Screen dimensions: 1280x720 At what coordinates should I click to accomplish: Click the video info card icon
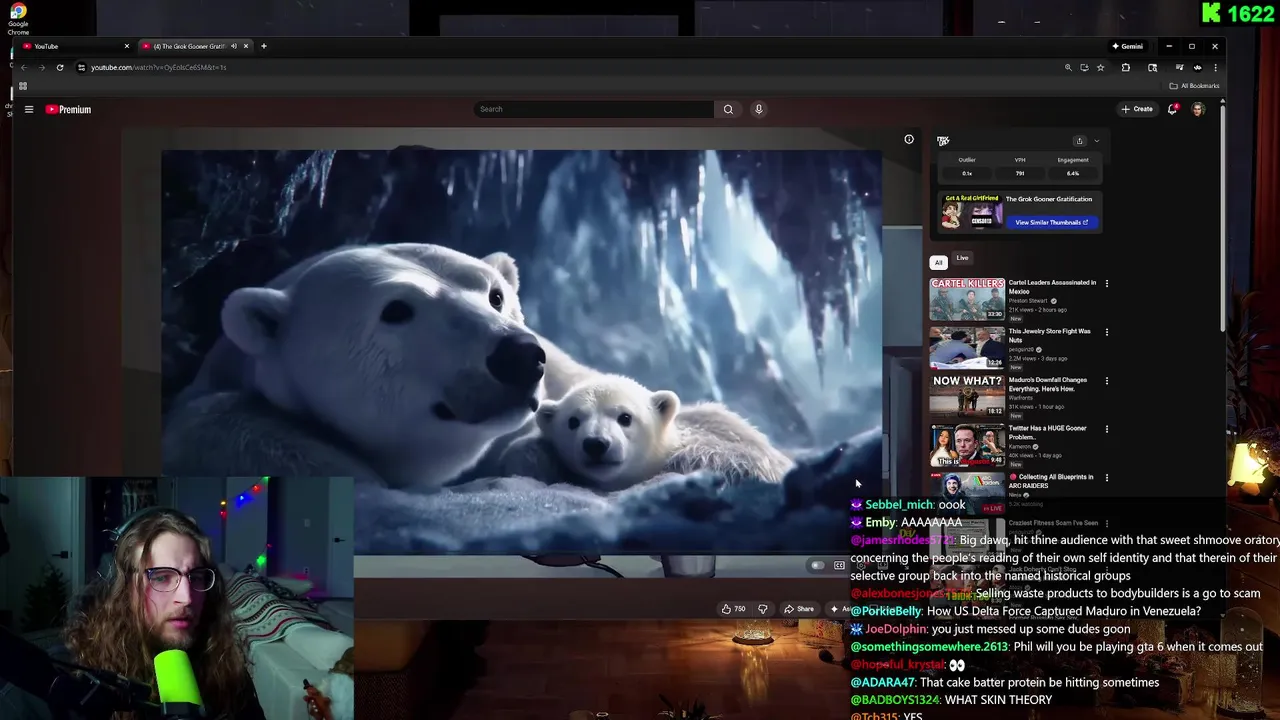(x=909, y=140)
